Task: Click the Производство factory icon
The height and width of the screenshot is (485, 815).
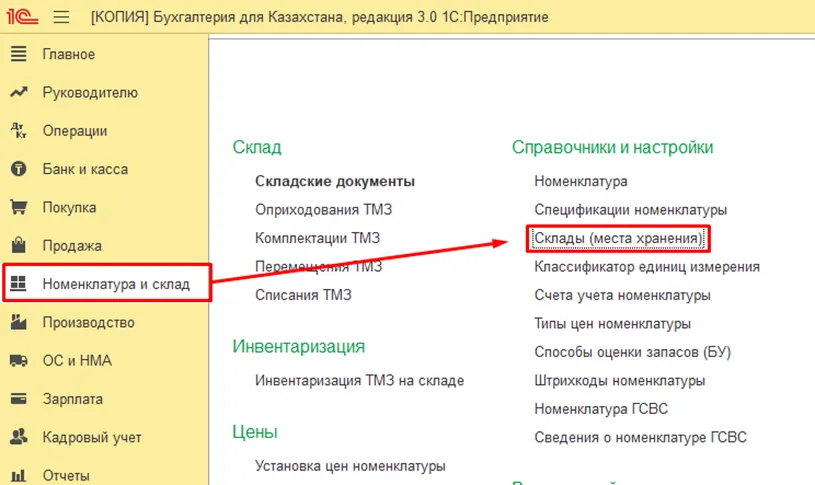Action: (x=19, y=322)
